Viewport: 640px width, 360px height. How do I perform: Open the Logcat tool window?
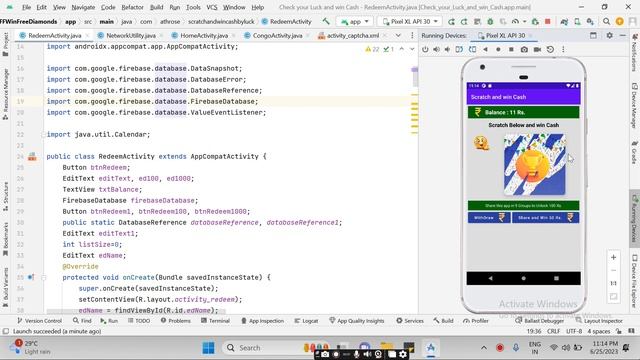(307, 321)
